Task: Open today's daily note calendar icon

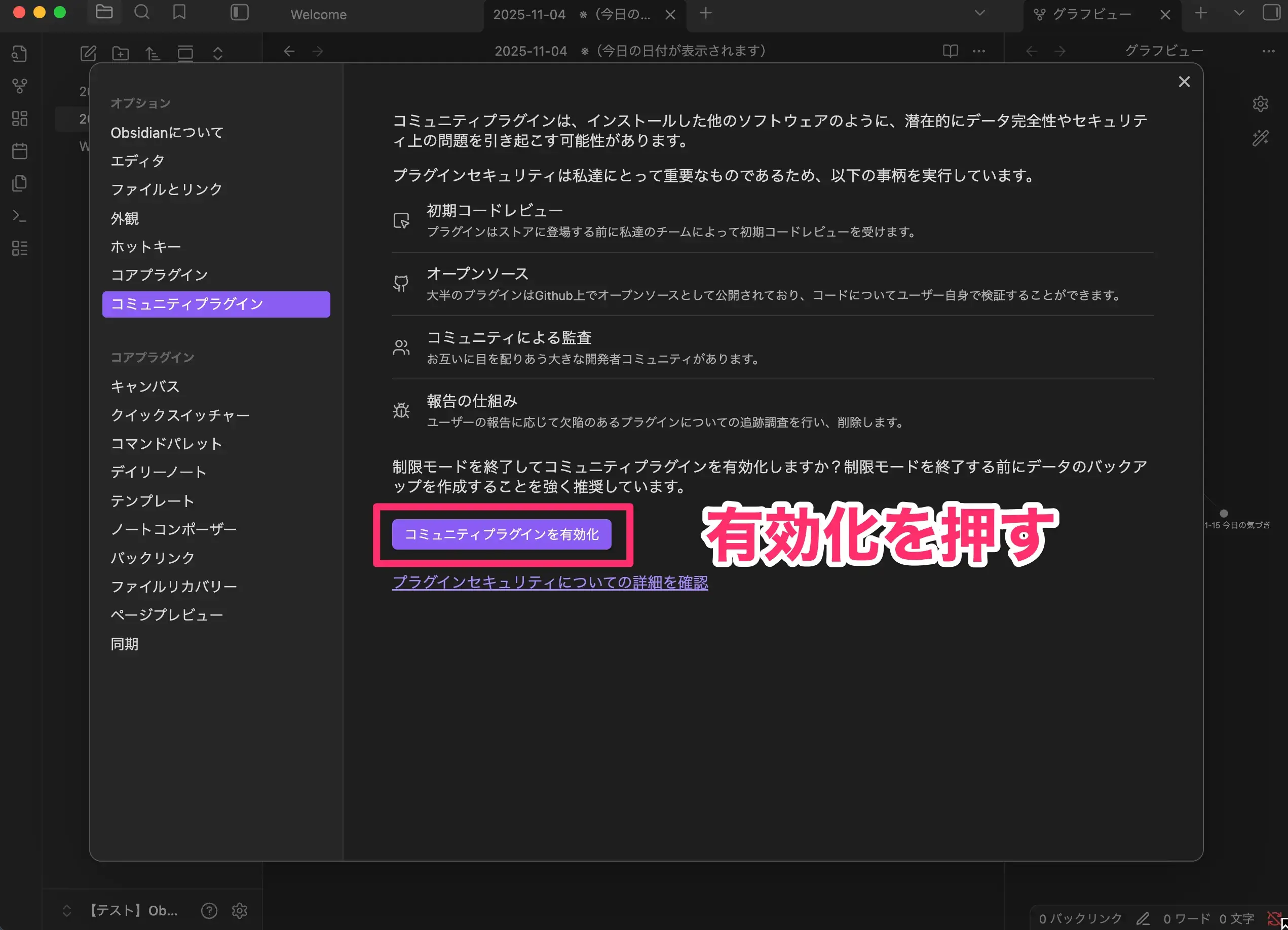Action: 20,151
